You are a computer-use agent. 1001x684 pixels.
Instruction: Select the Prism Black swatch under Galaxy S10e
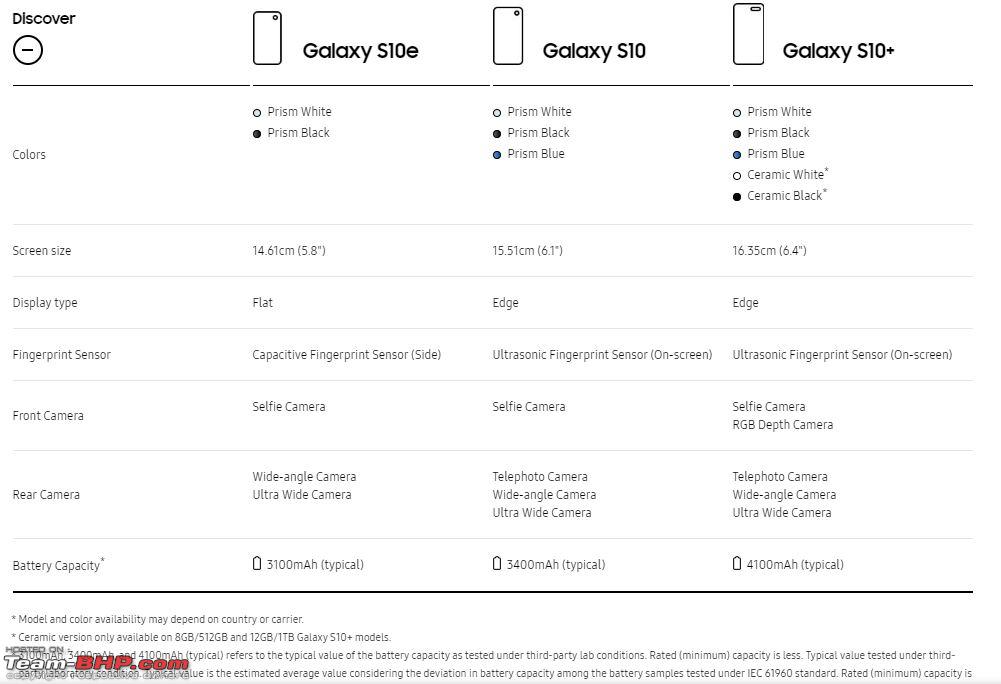coord(257,134)
